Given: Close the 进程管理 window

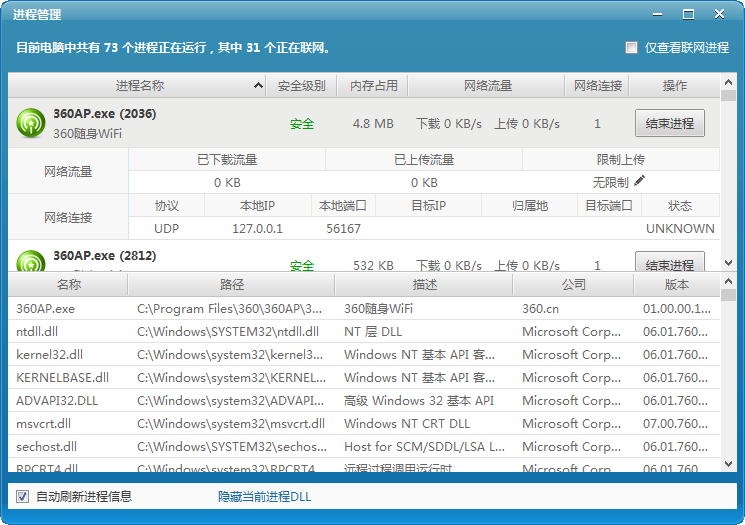Looking at the screenshot, I should [x=719, y=14].
